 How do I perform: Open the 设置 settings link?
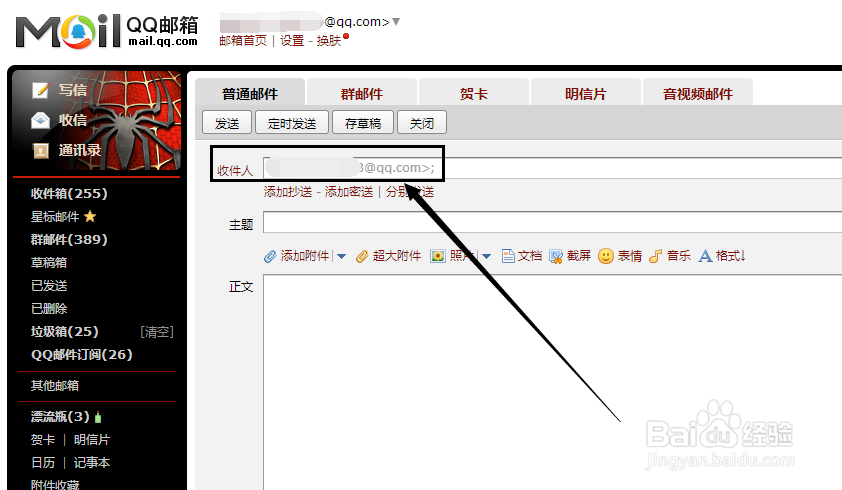click(292, 41)
